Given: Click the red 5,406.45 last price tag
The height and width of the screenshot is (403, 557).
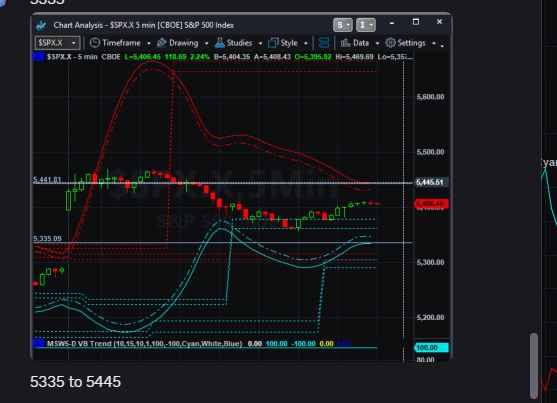Looking at the screenshot, I should click(x=431, y=204).
